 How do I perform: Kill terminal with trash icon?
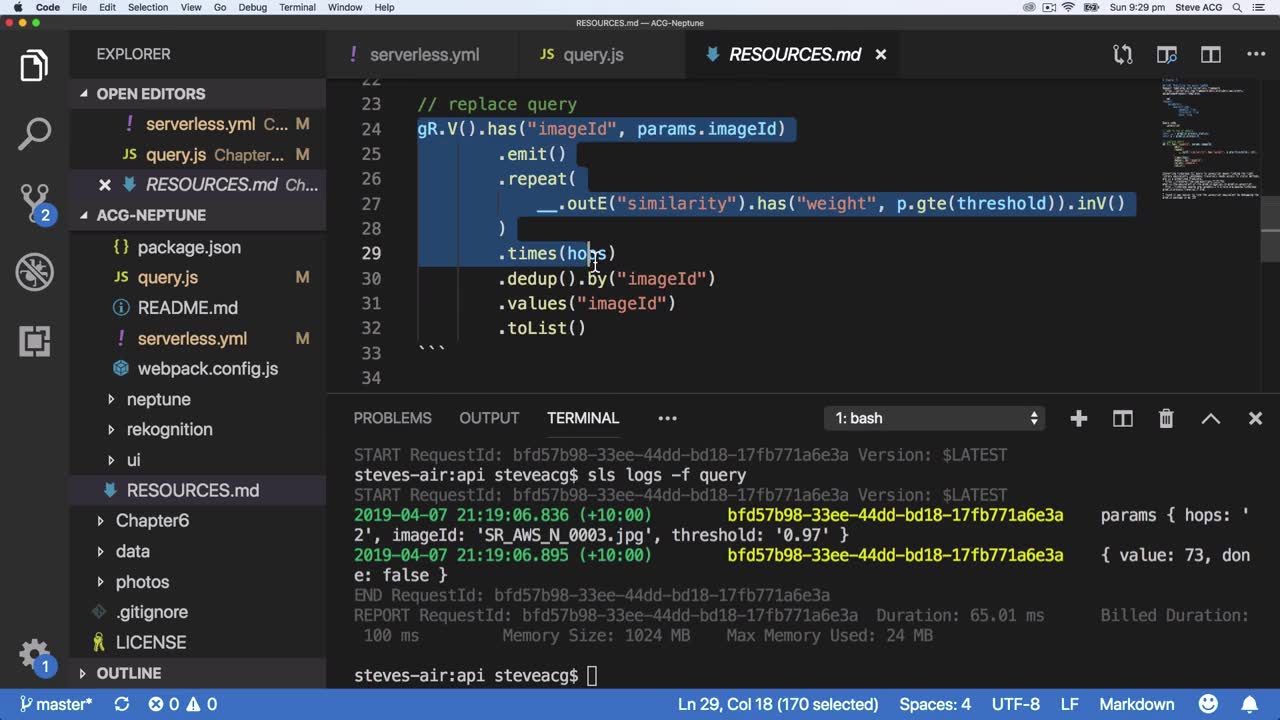pos(1166,419)
